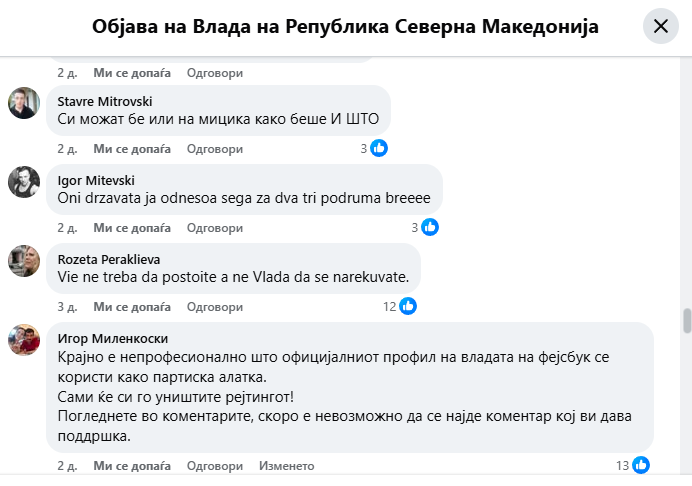Open Igor Mitevski's profile picture
Viewport: 692px width, 486px height.
(24, 182)
